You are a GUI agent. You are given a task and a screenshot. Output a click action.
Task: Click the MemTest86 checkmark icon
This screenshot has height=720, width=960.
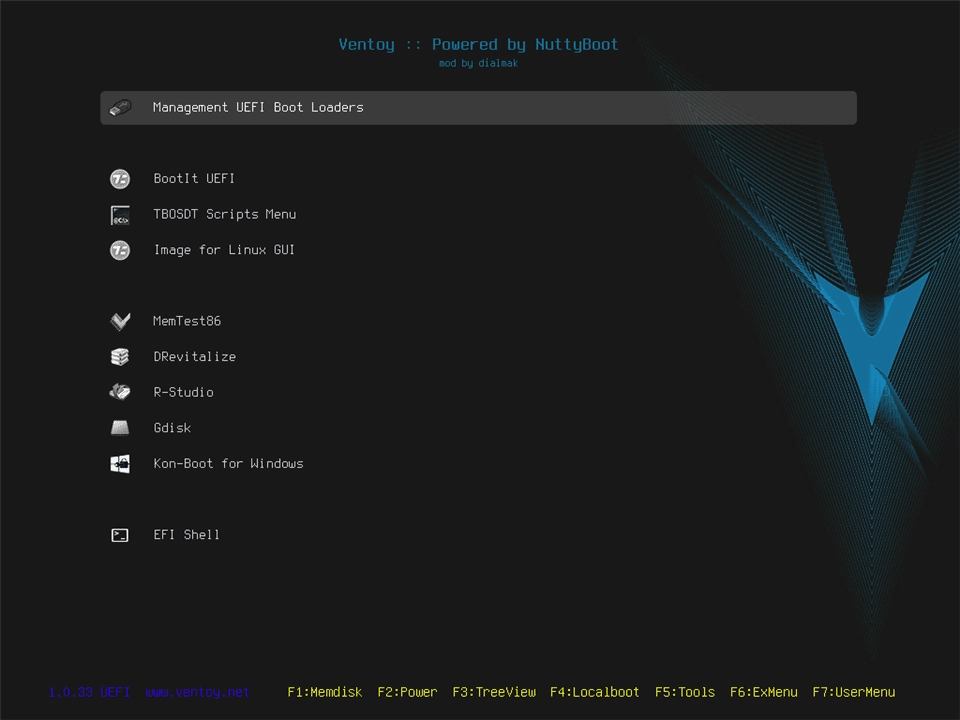(120, 321)
